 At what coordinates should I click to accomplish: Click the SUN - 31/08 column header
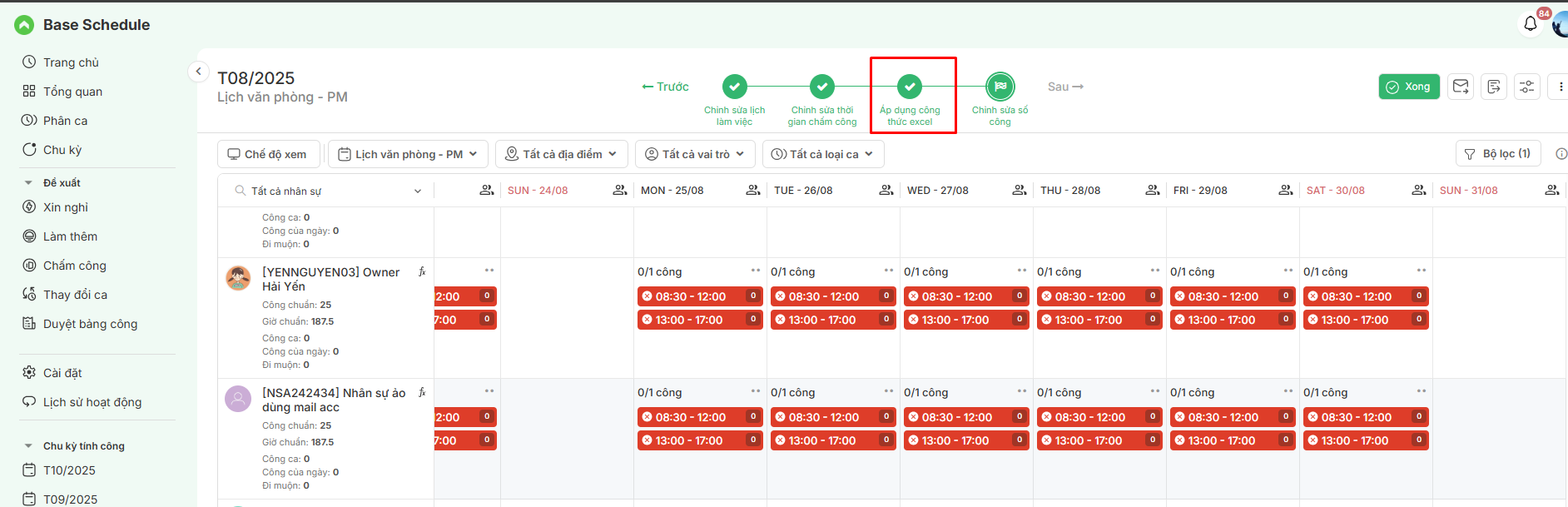tap(1468, 191)
